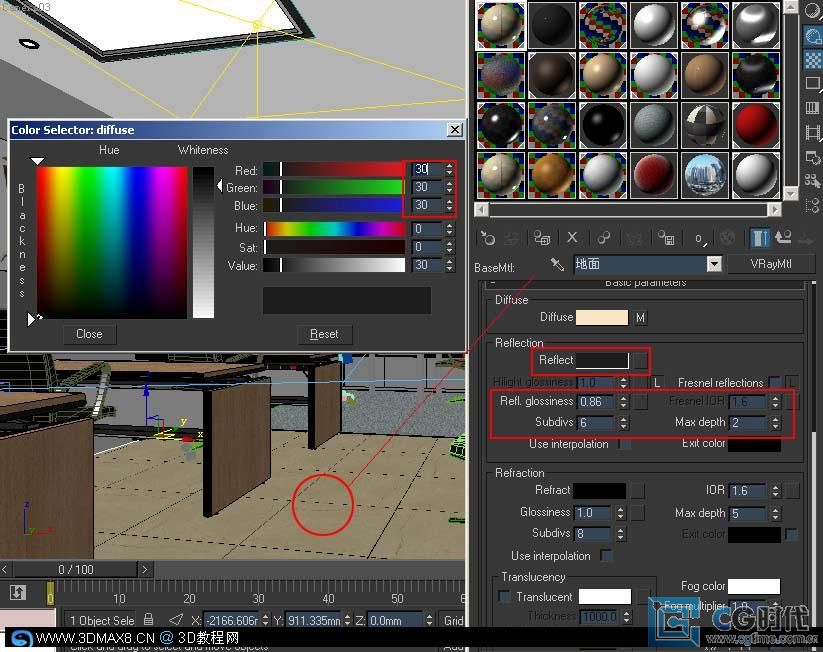
Task: Select the red sphere material slot
Action: pyautogui.click(x=756, y=125)
